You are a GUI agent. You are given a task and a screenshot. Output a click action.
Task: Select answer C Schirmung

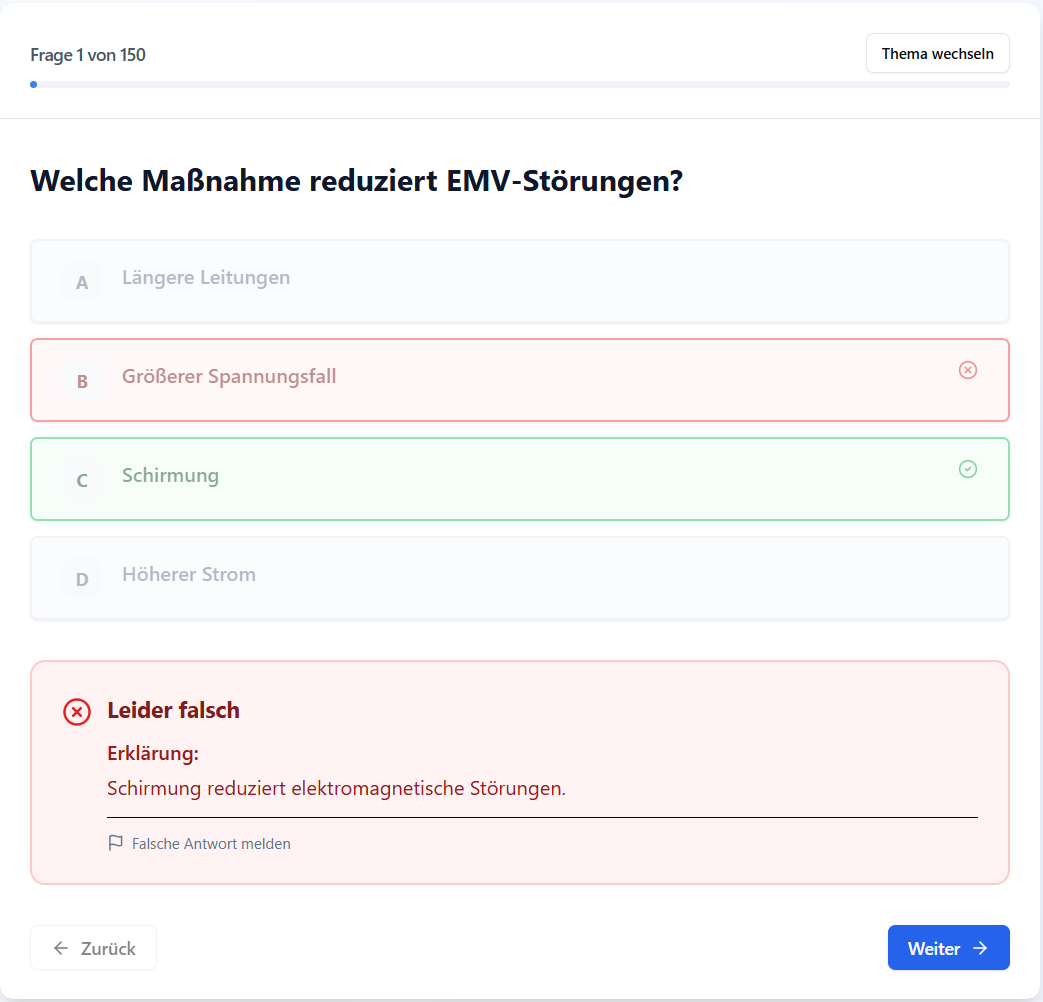pyautogui.click(x=520, y=479)
